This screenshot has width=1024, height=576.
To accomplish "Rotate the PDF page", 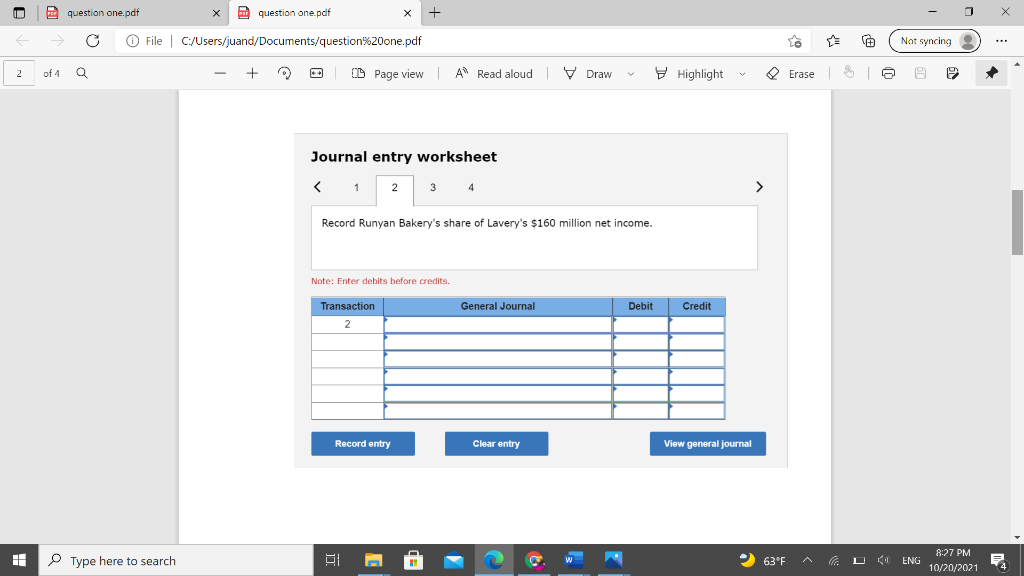I will [x=284, y=73].
